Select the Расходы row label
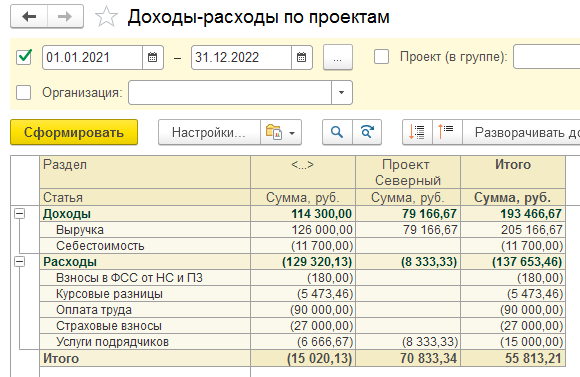 click(x=70, y=262)
